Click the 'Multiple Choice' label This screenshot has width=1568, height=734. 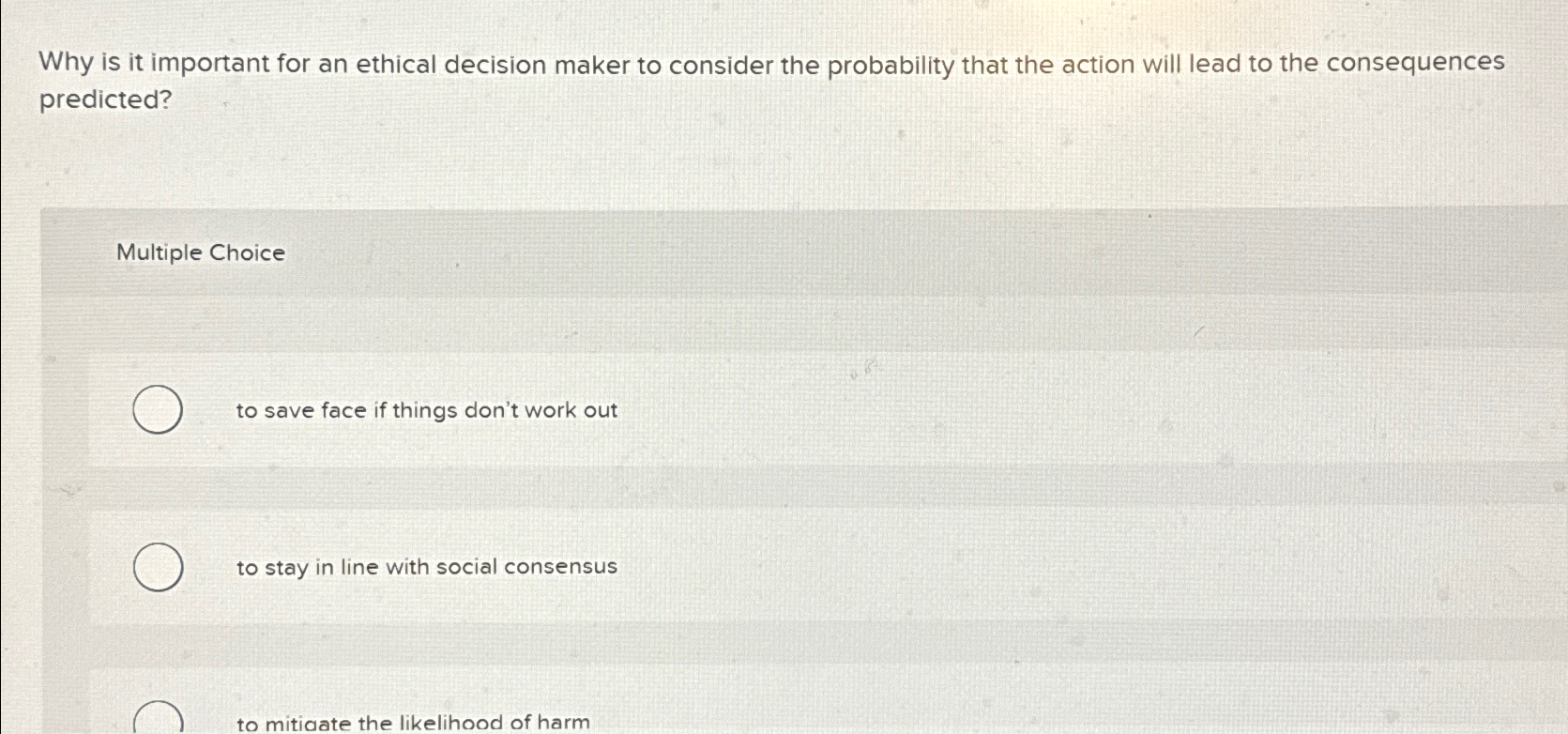(x=200, y=252)
